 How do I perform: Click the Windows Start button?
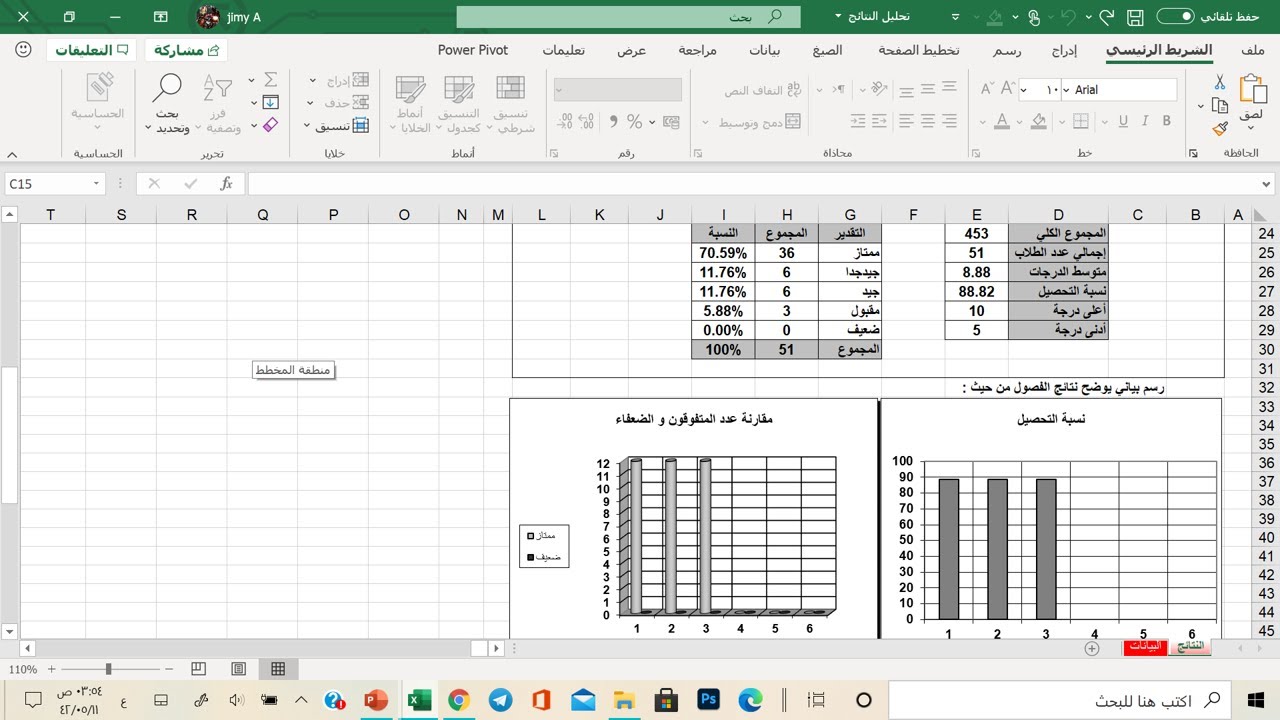coord(1257,699)
